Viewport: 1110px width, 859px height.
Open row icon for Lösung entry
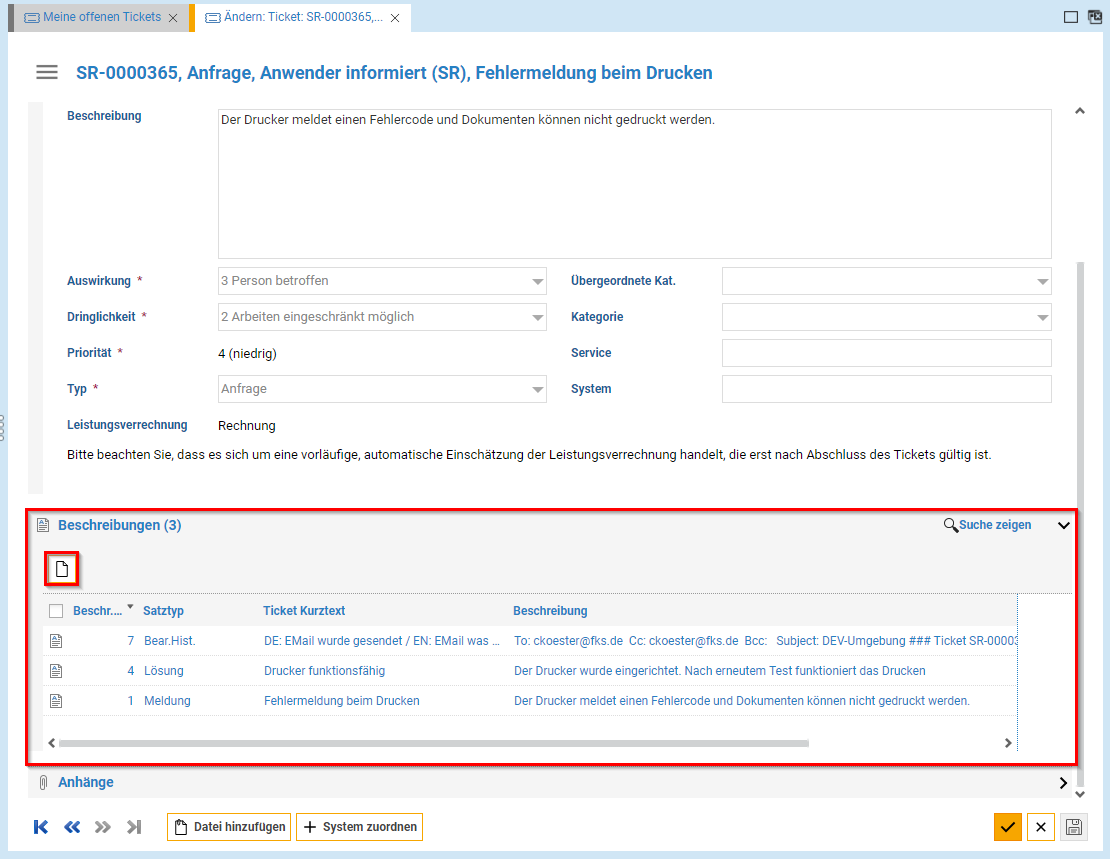[x=56, y=671]
